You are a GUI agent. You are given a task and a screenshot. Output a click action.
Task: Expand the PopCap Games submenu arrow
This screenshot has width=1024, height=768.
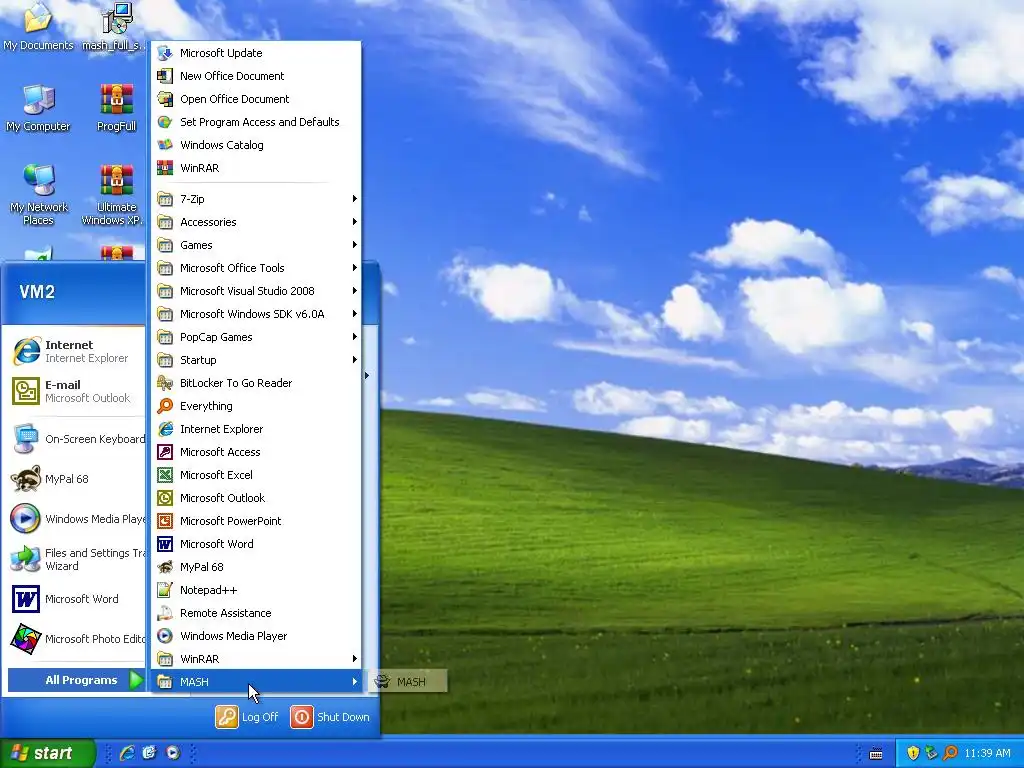(x=355, y=337)
